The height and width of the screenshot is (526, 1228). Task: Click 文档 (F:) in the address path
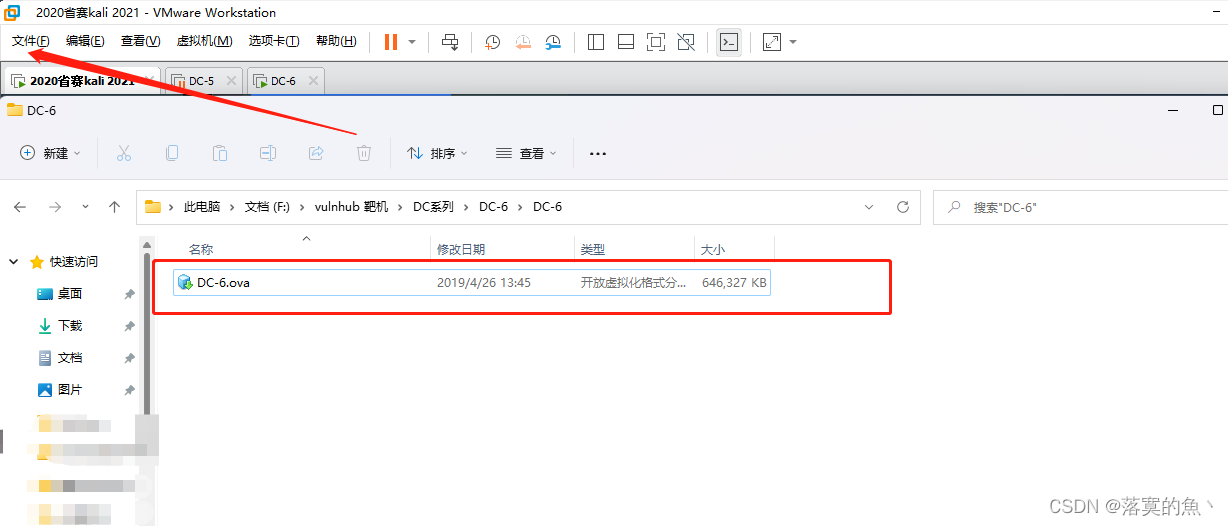pyautogui.click(x=267, y=207)
